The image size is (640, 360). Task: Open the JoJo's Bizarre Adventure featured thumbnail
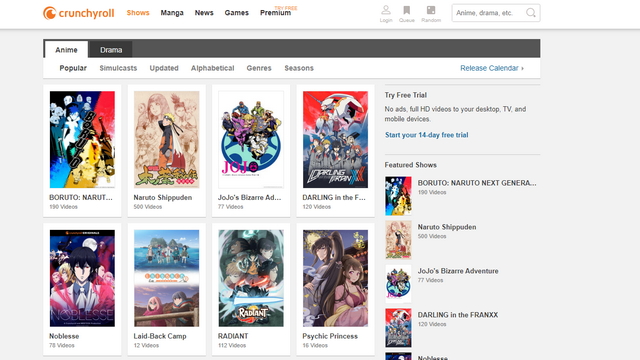[x=398, y=284]
